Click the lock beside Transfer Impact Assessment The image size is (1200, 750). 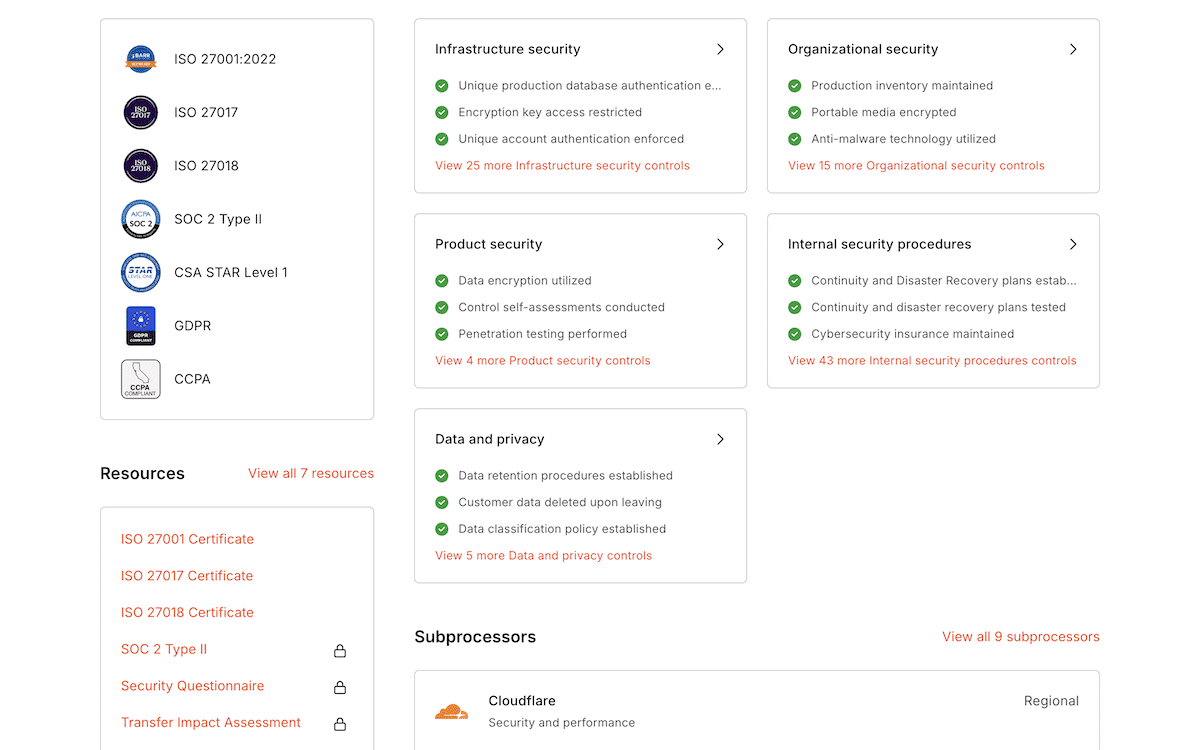(x=340, y=723)
